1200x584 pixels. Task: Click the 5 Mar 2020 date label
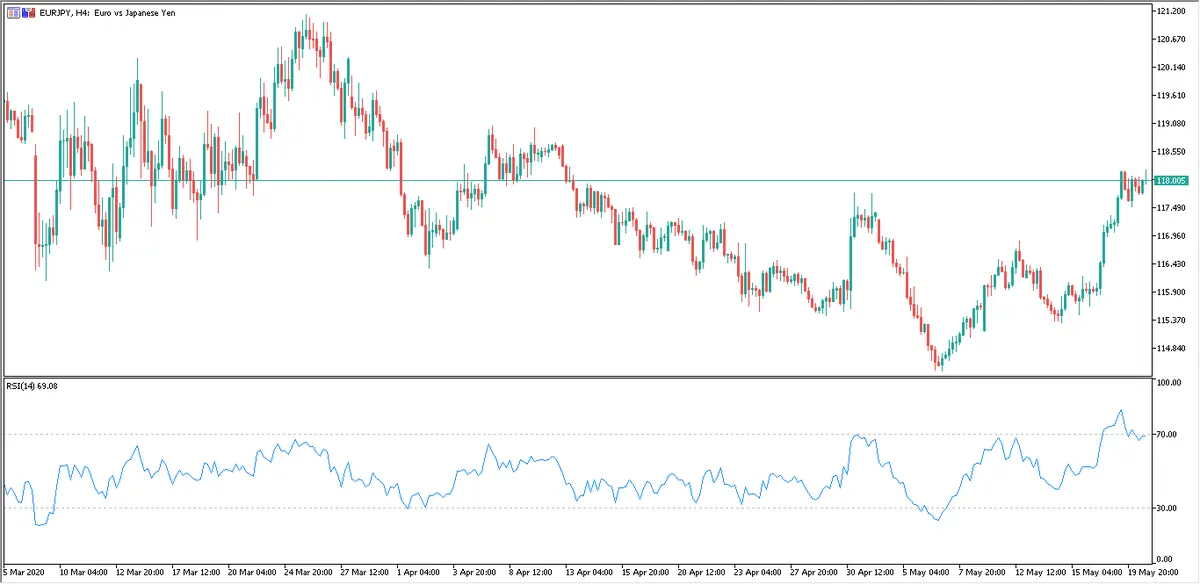tap(26, 574)
